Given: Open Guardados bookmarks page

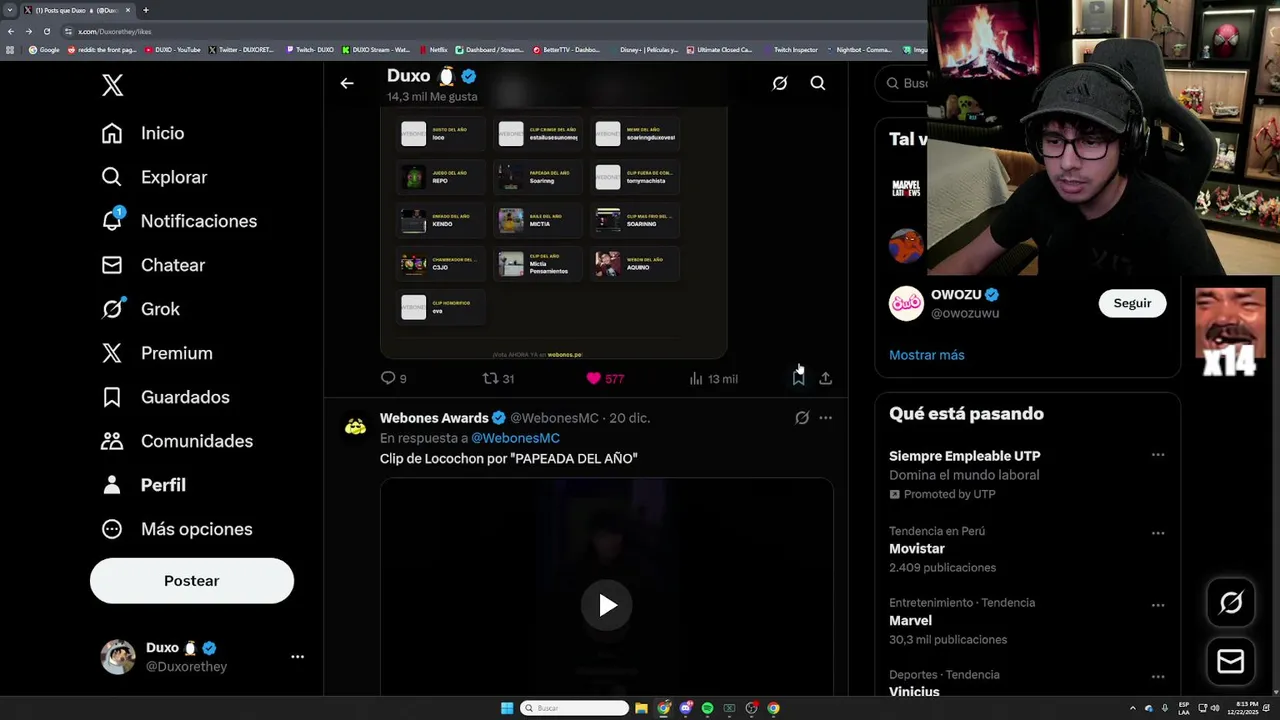Looking at the screenshot, I should pyautogui.click(x=165, y=397).
